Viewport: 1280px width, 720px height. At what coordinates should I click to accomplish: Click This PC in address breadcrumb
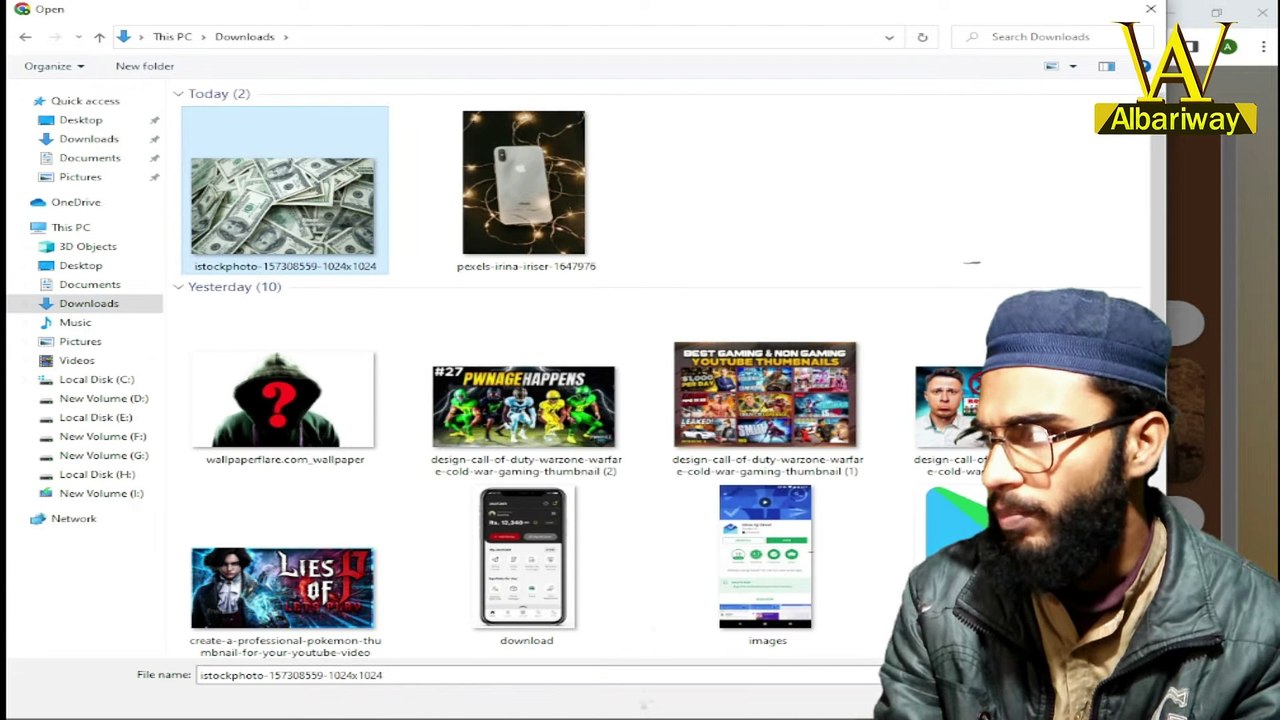tap(172, 37)
